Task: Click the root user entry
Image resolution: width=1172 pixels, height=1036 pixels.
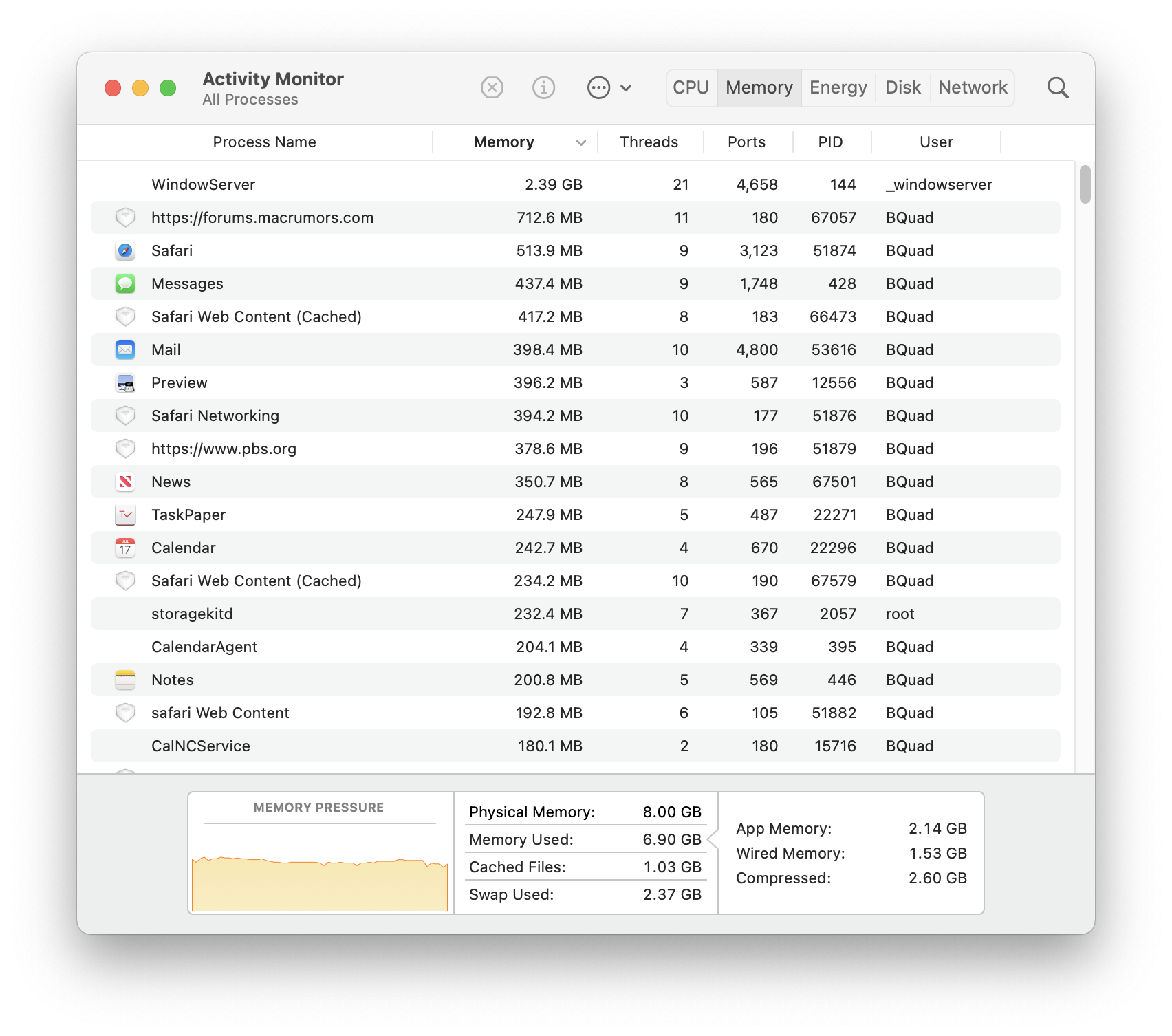Action: 900,614
